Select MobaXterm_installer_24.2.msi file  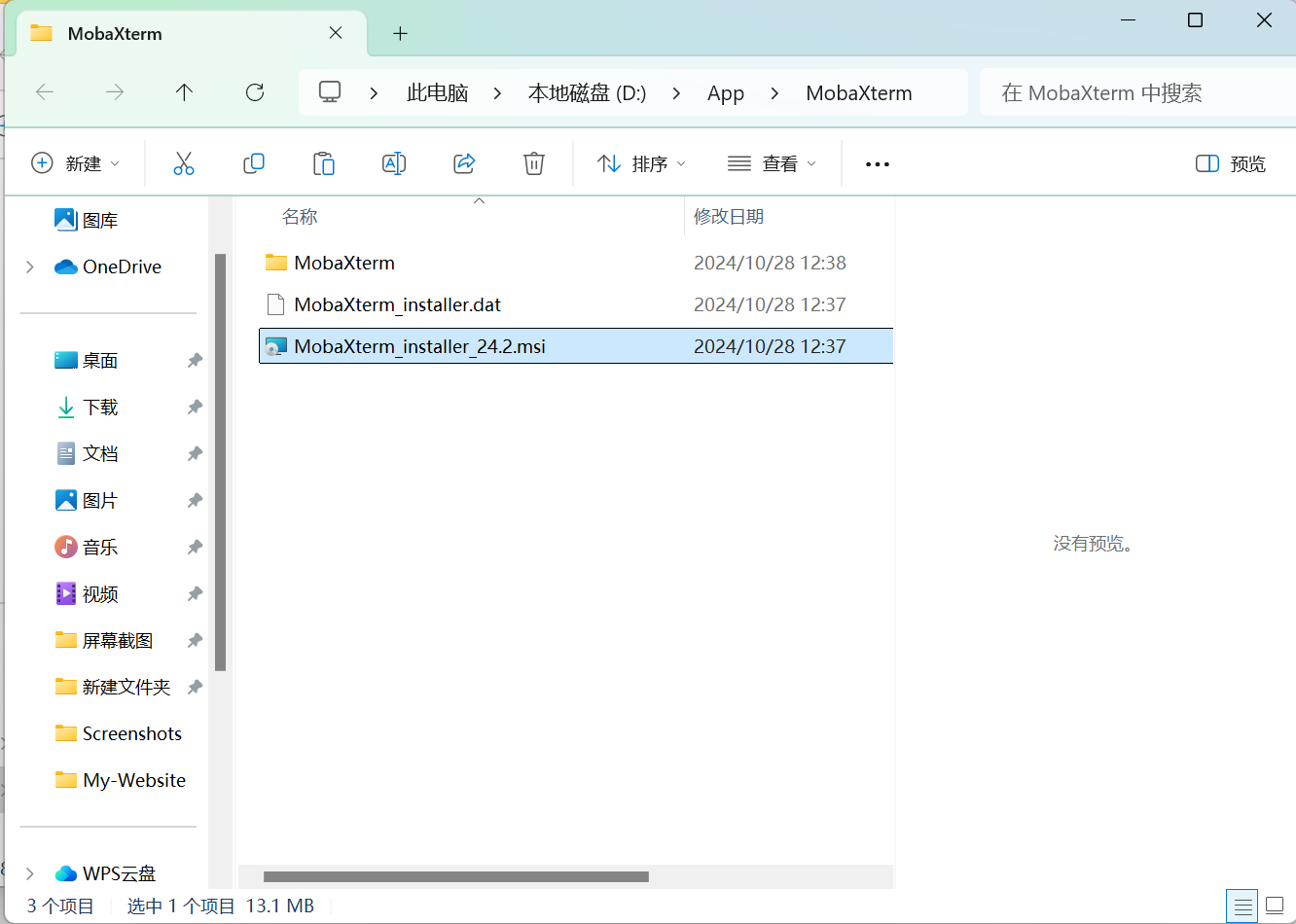tap(576, 346)
